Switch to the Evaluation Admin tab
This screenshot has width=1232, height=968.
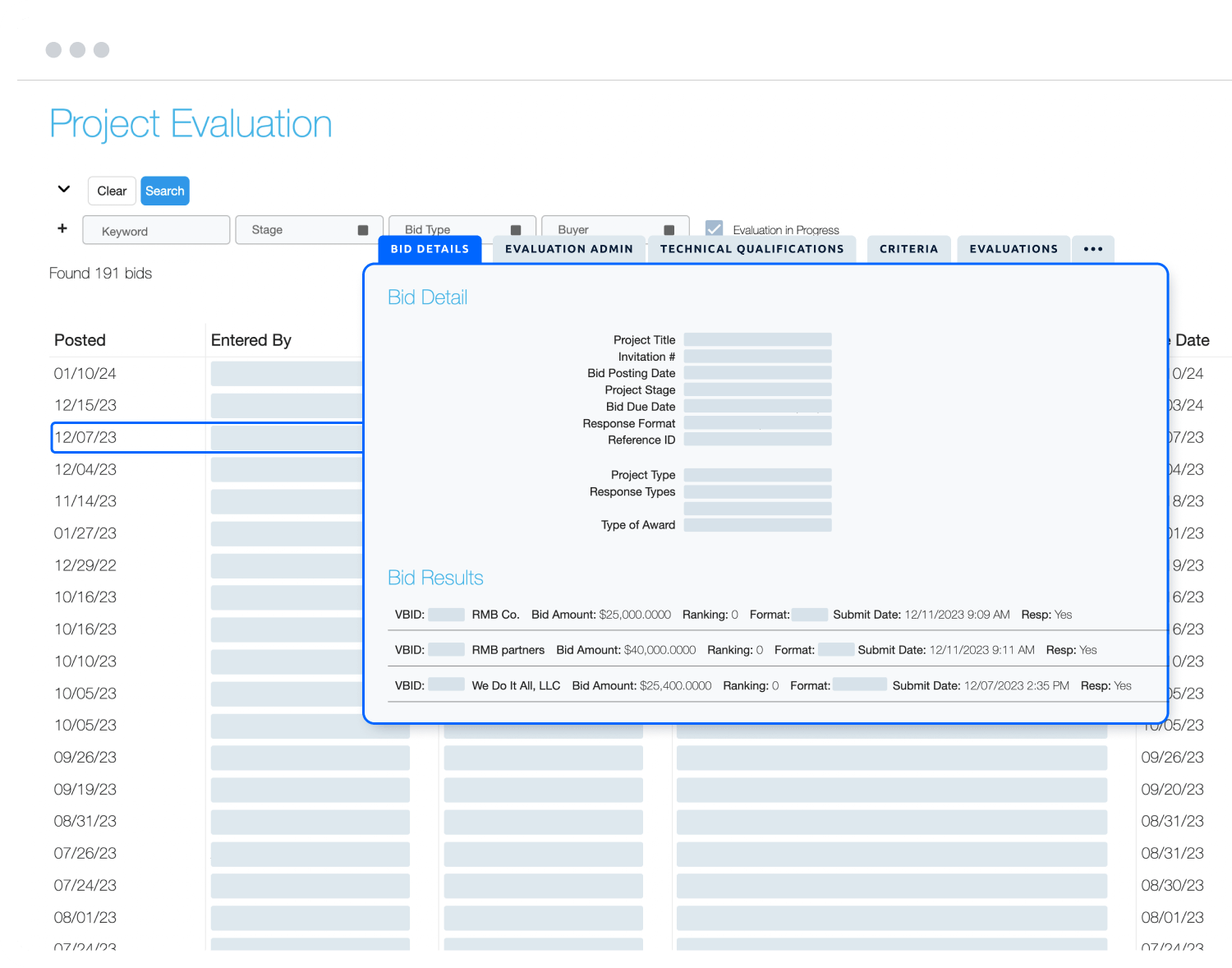pyautogui.click(x=568, y=249)
